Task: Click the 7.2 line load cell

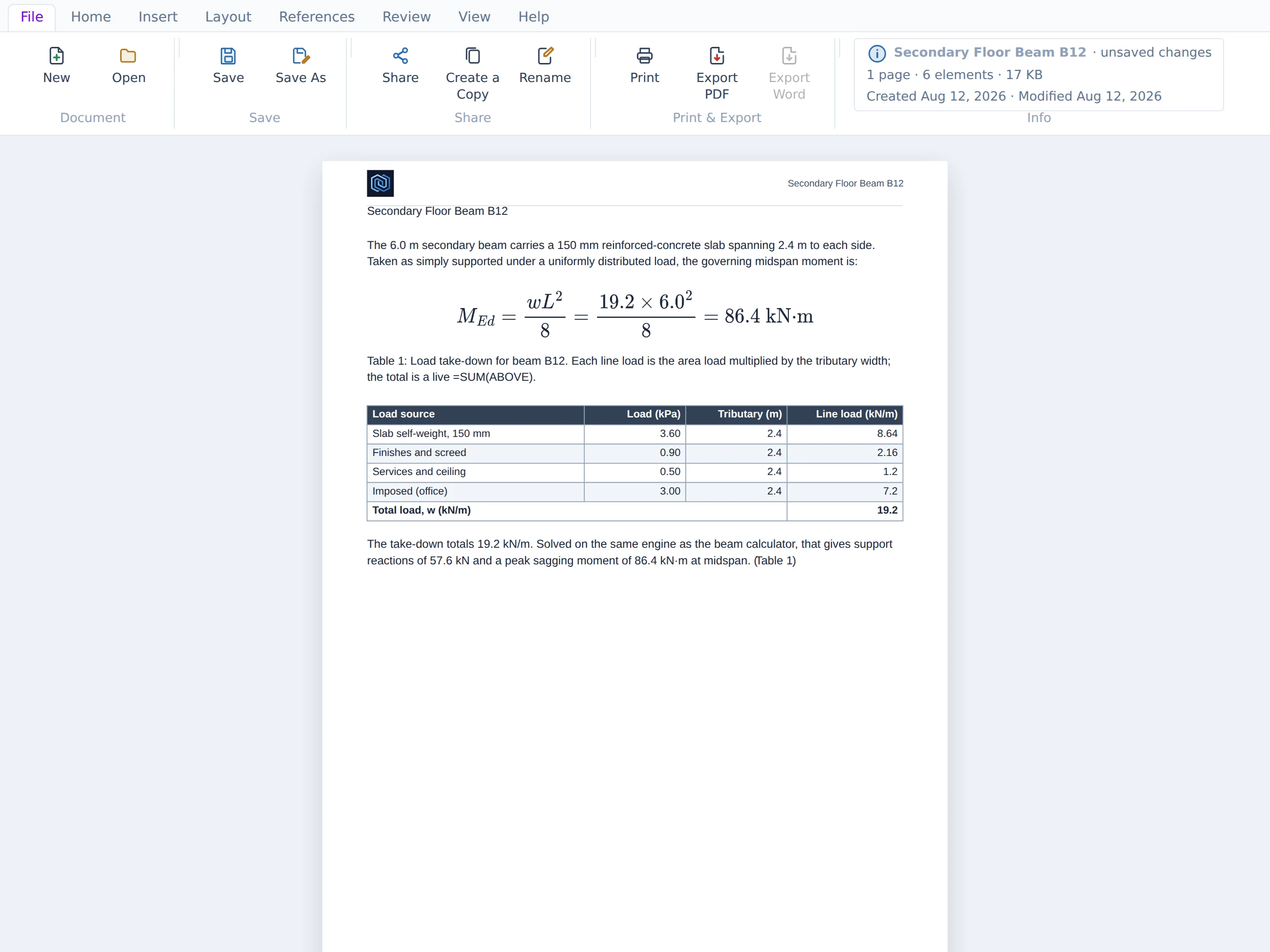Action: coord(845,491)
